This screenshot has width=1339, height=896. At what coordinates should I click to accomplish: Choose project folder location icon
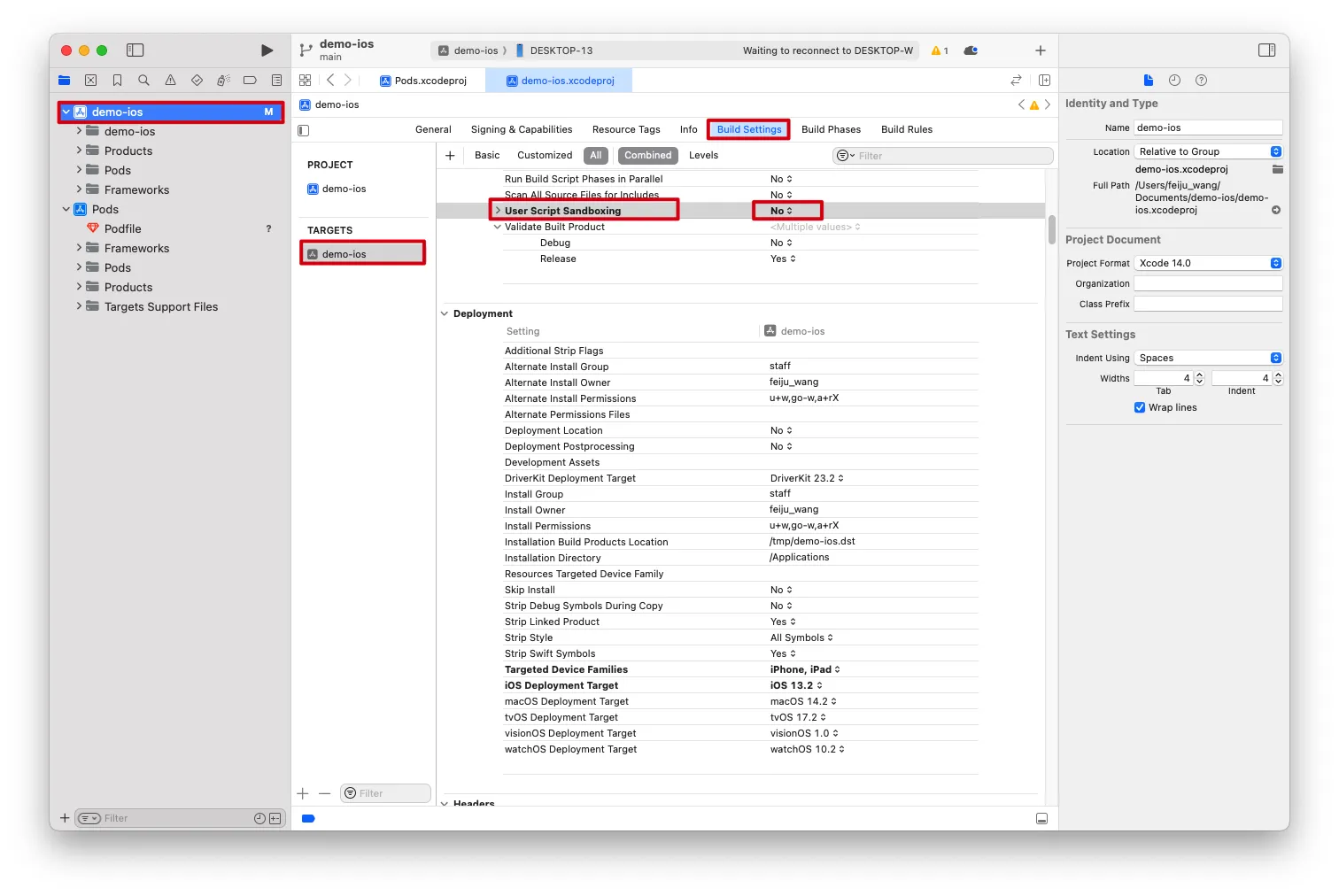[x=1277, y=169]
